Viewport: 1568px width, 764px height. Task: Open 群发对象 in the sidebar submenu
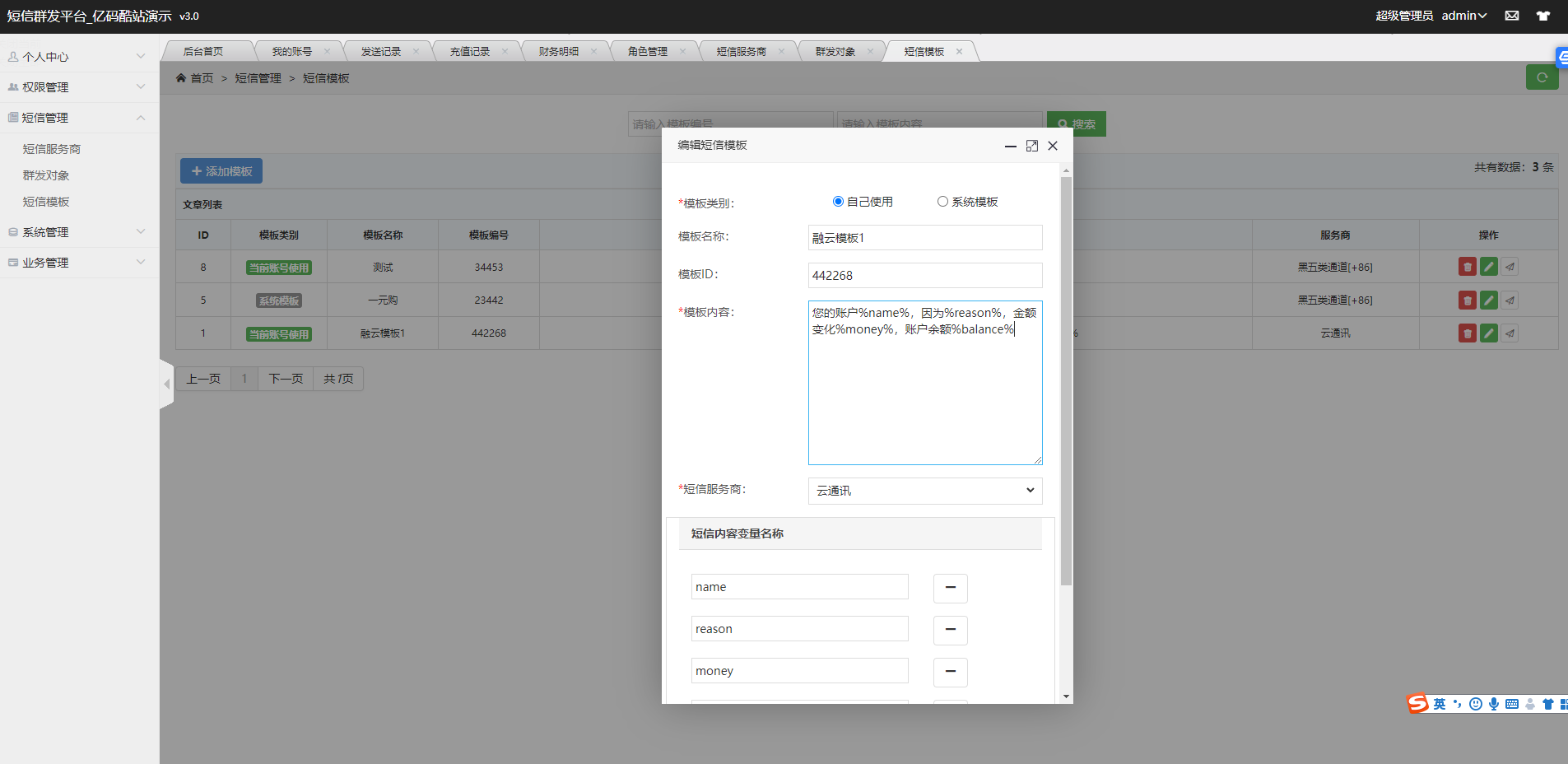tap(46, 175)
